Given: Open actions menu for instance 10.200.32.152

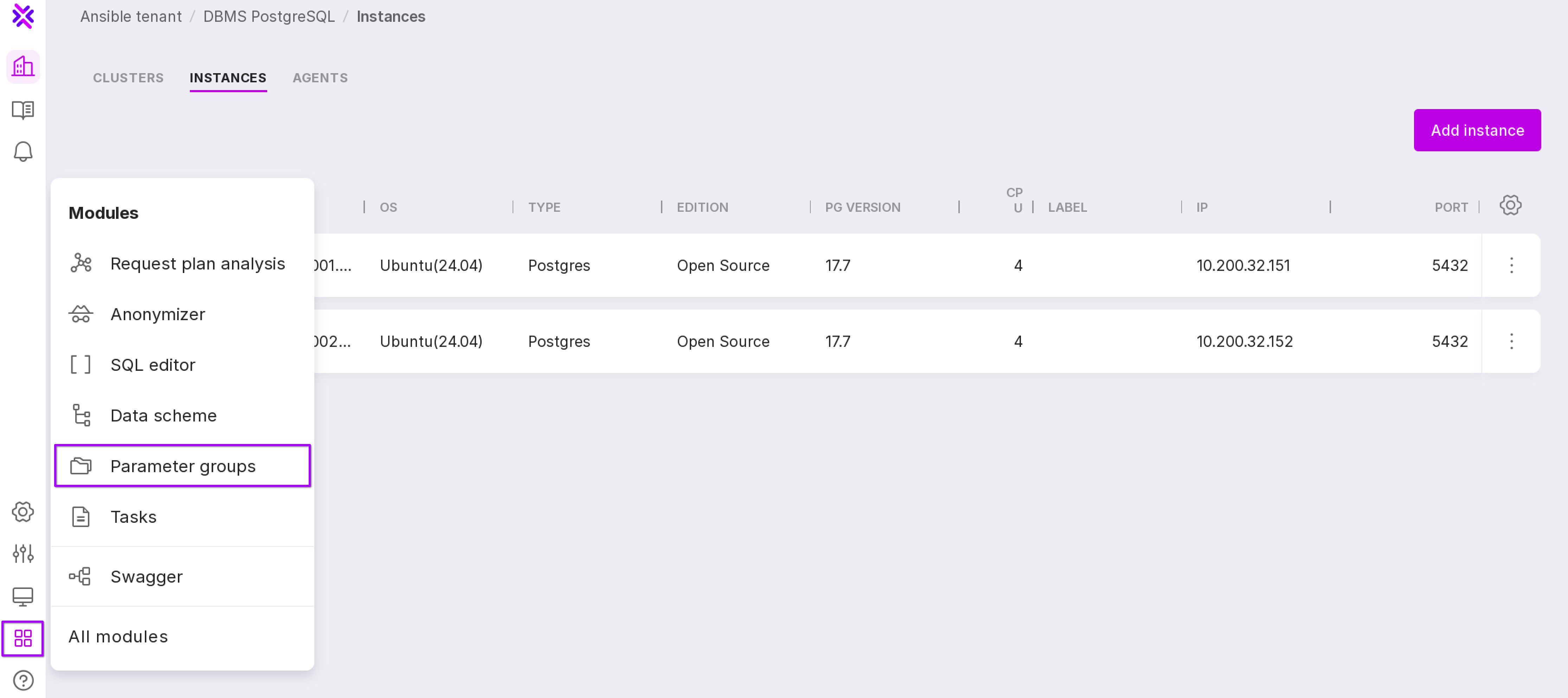Looking at the screenshot, I should click(1511, 341).
